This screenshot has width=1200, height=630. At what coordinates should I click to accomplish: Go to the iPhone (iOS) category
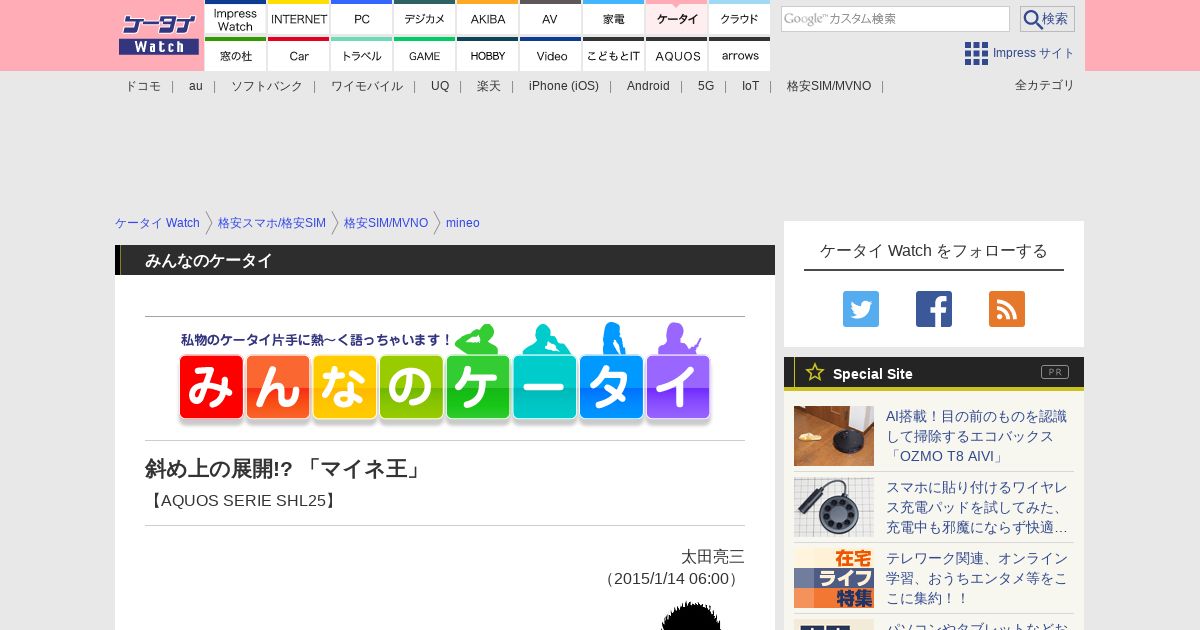pyautogui.click(x=564, y=86)
